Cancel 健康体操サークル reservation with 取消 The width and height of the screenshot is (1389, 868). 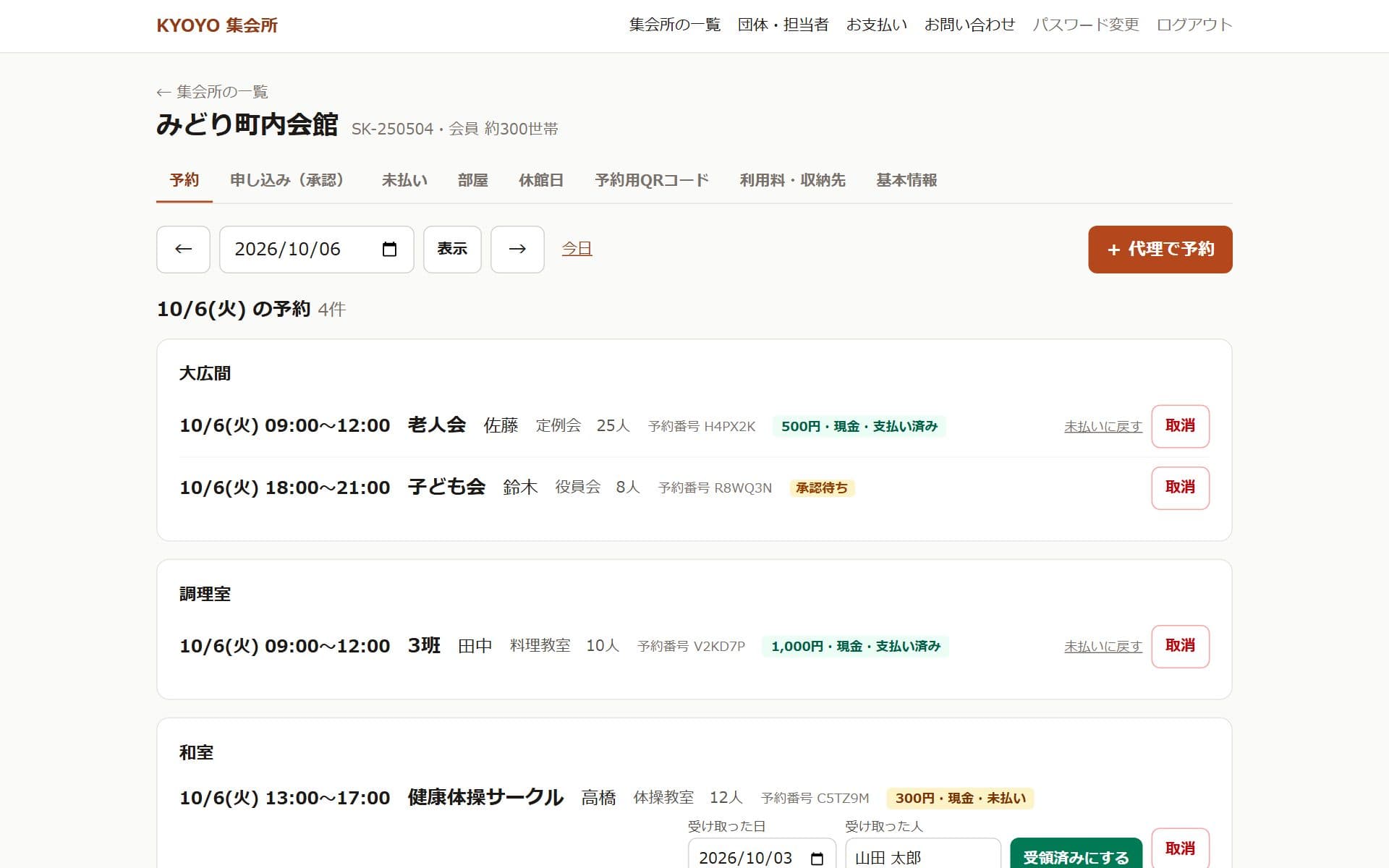[x=1180, y=848]
